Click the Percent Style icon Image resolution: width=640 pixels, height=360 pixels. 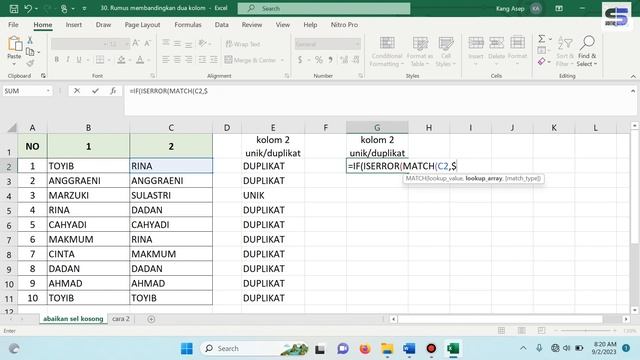point(319,60)
